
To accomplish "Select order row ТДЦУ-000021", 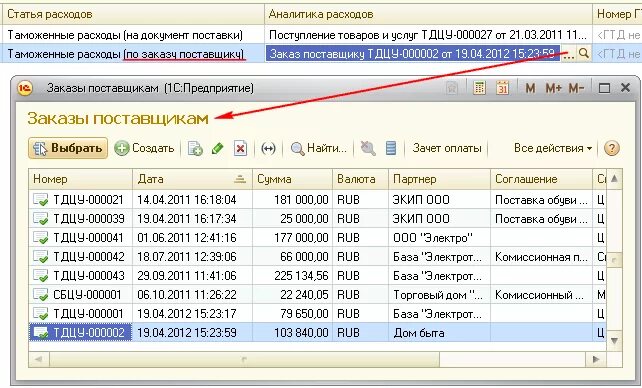I will tap(317, 199).
